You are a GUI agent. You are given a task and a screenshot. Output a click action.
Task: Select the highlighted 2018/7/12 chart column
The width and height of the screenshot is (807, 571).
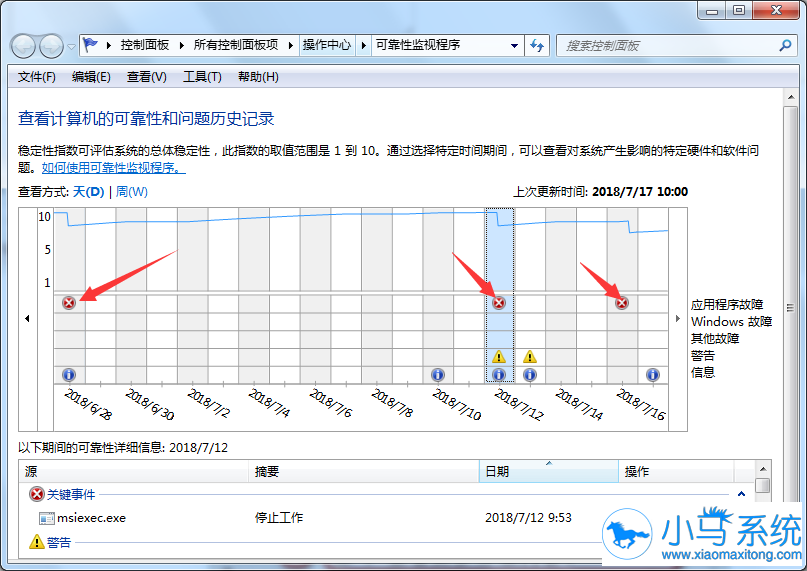tap(499, 295)
